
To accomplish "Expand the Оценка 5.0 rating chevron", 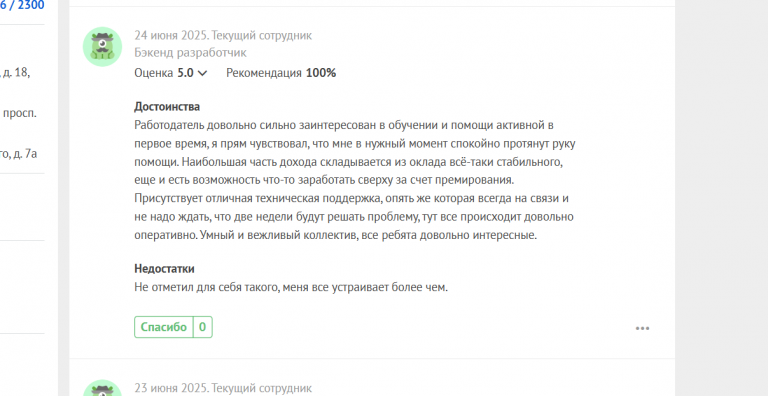I will pyautogui.click(x=202, y=74).
